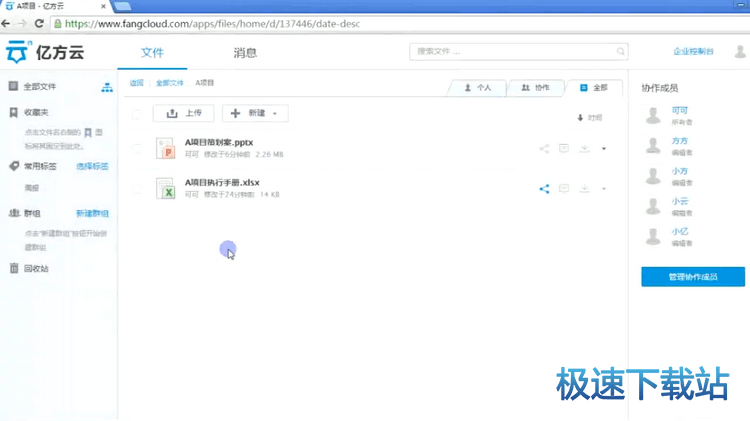The width and height of the screenshot is (750, 421).
Task: Click the 全部文件 breadcrumb link
Action: 170,83
